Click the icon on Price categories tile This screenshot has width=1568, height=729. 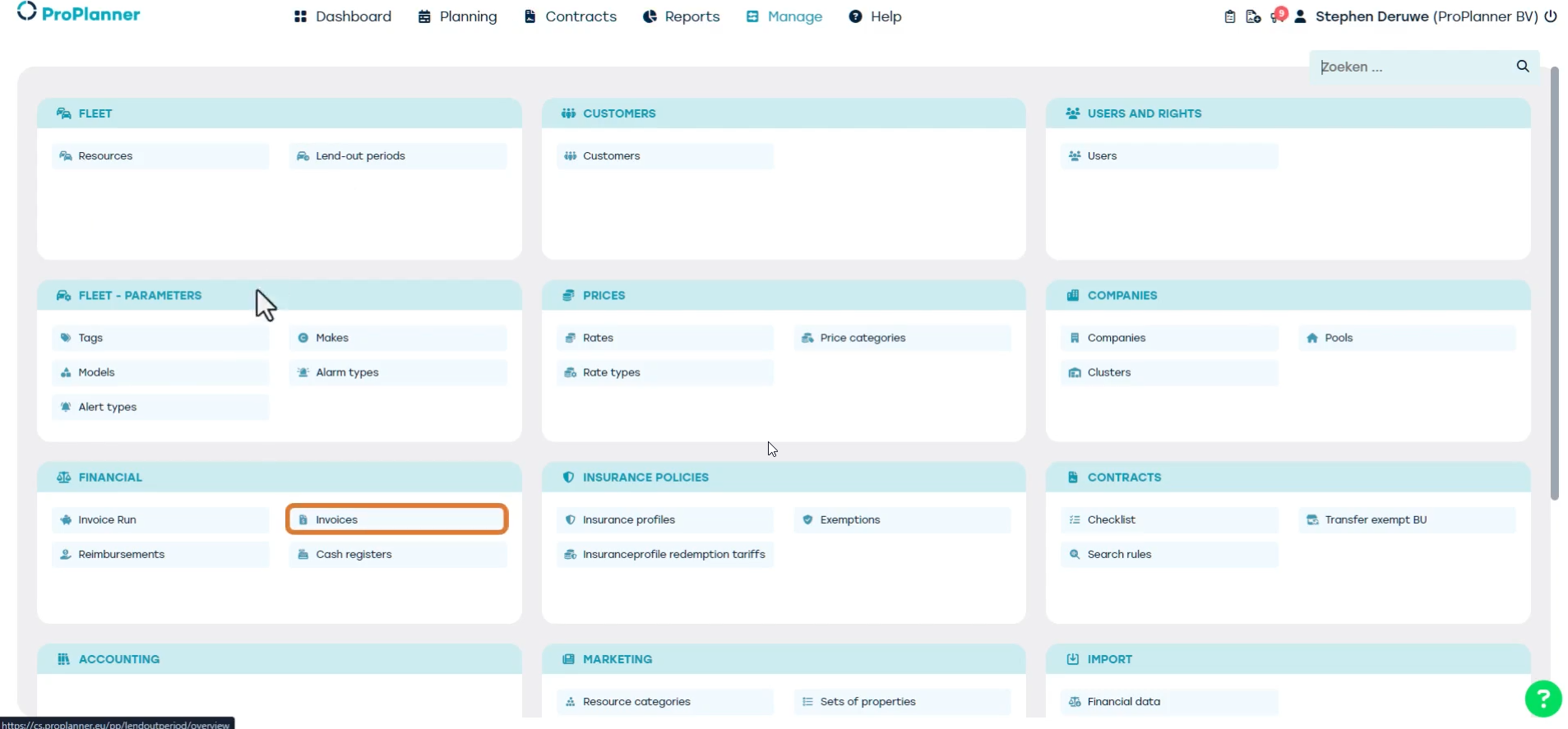(807, 338)
